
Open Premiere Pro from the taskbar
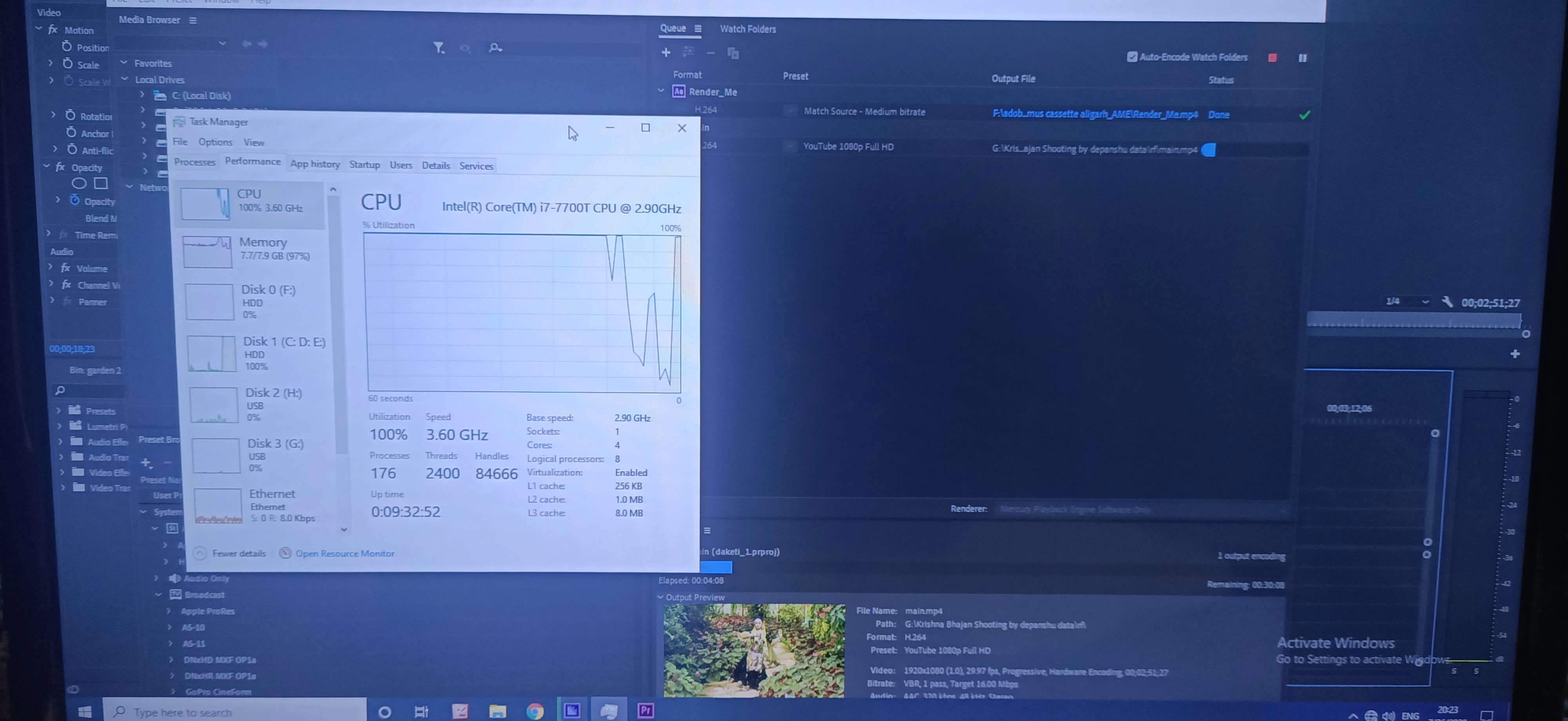[x=645, y=710]
